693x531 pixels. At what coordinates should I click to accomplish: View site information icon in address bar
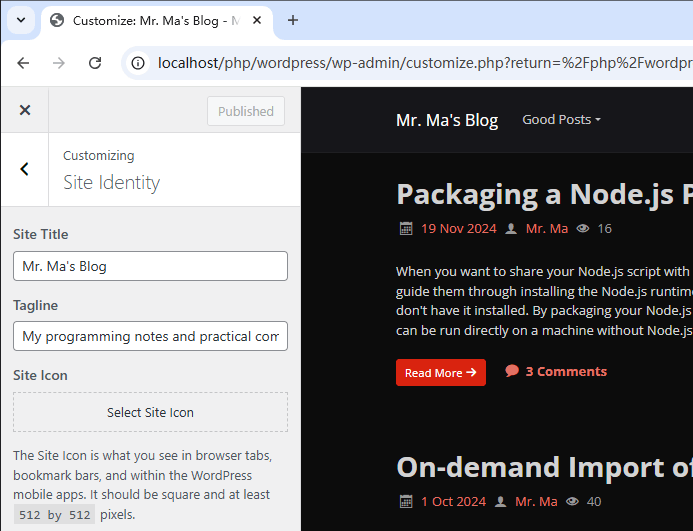(138, 63)
